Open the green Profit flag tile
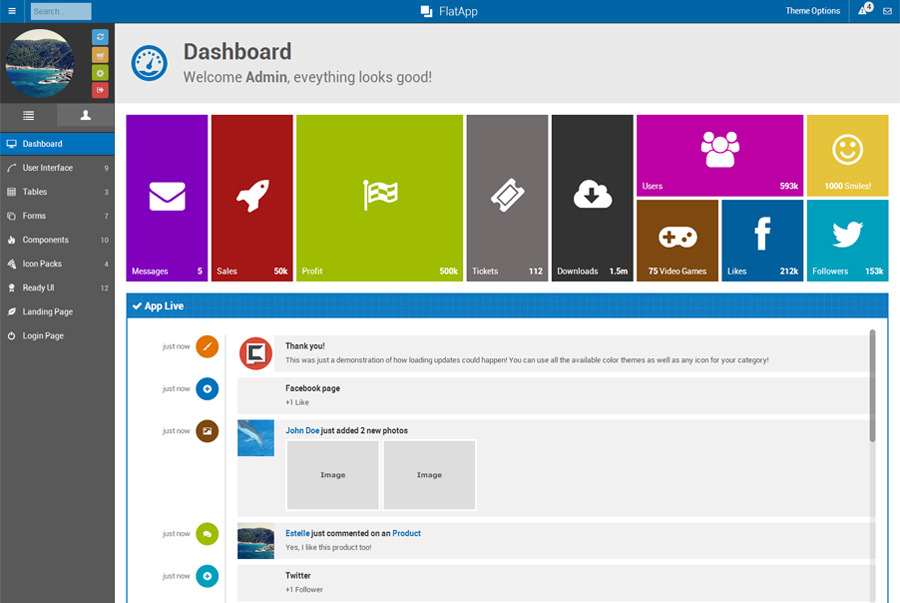Image resolution: width=900 pixels, height=603 pixels. coord(379,198)
